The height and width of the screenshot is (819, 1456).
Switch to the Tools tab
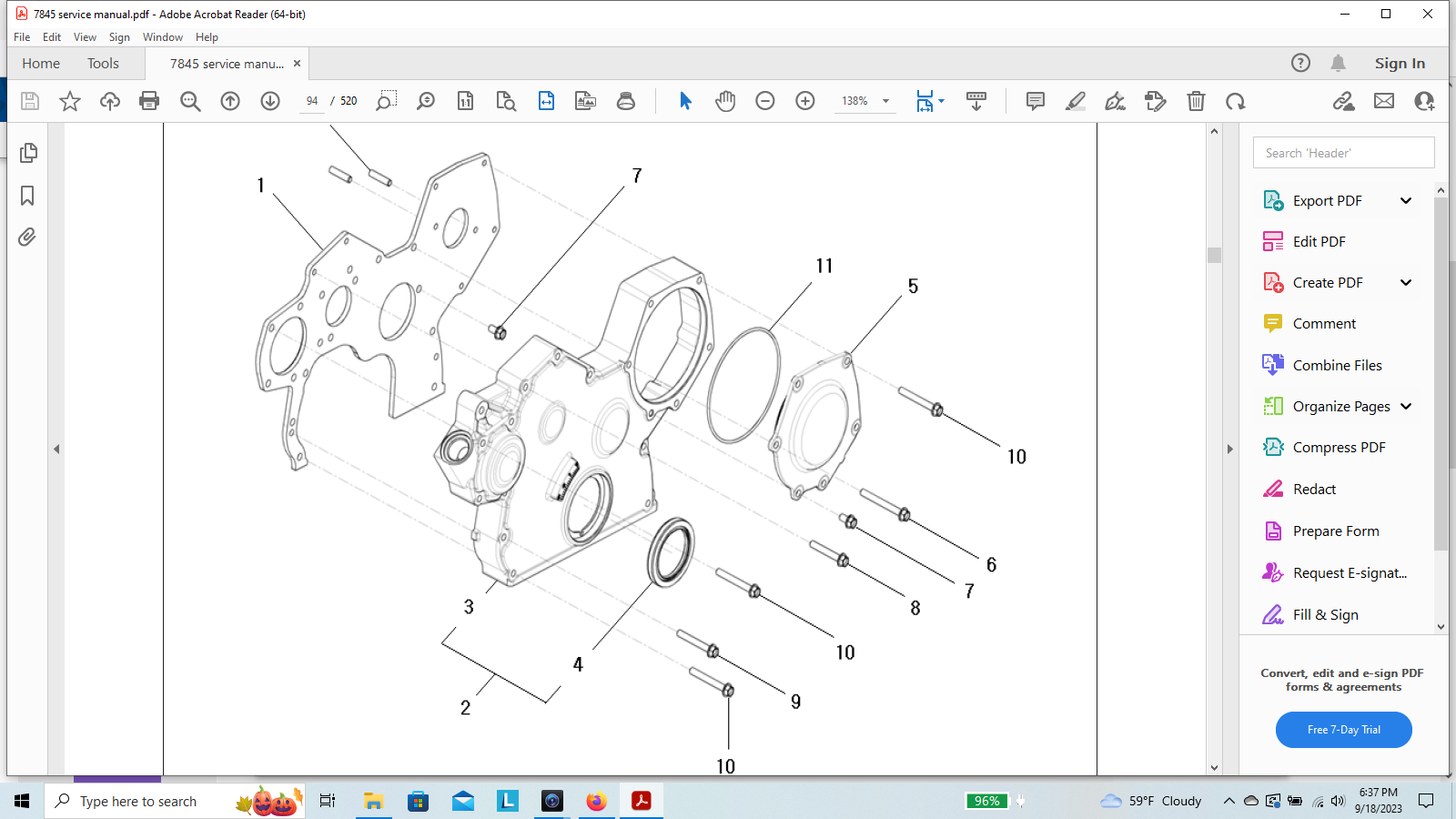[x=103, y=64]
